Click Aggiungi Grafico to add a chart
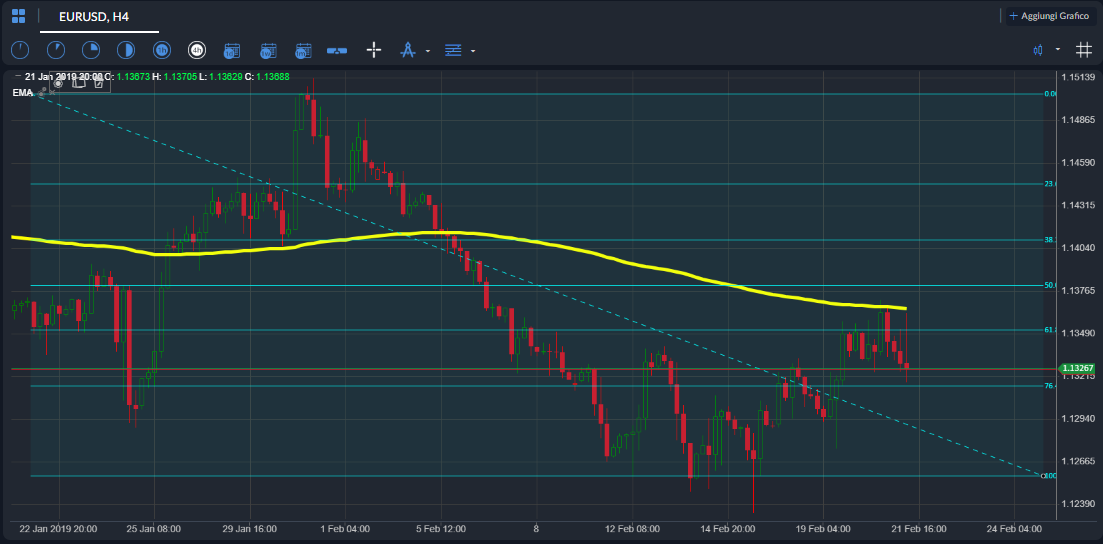Viewport: 1103px width, 544px height. [1051, 15]
